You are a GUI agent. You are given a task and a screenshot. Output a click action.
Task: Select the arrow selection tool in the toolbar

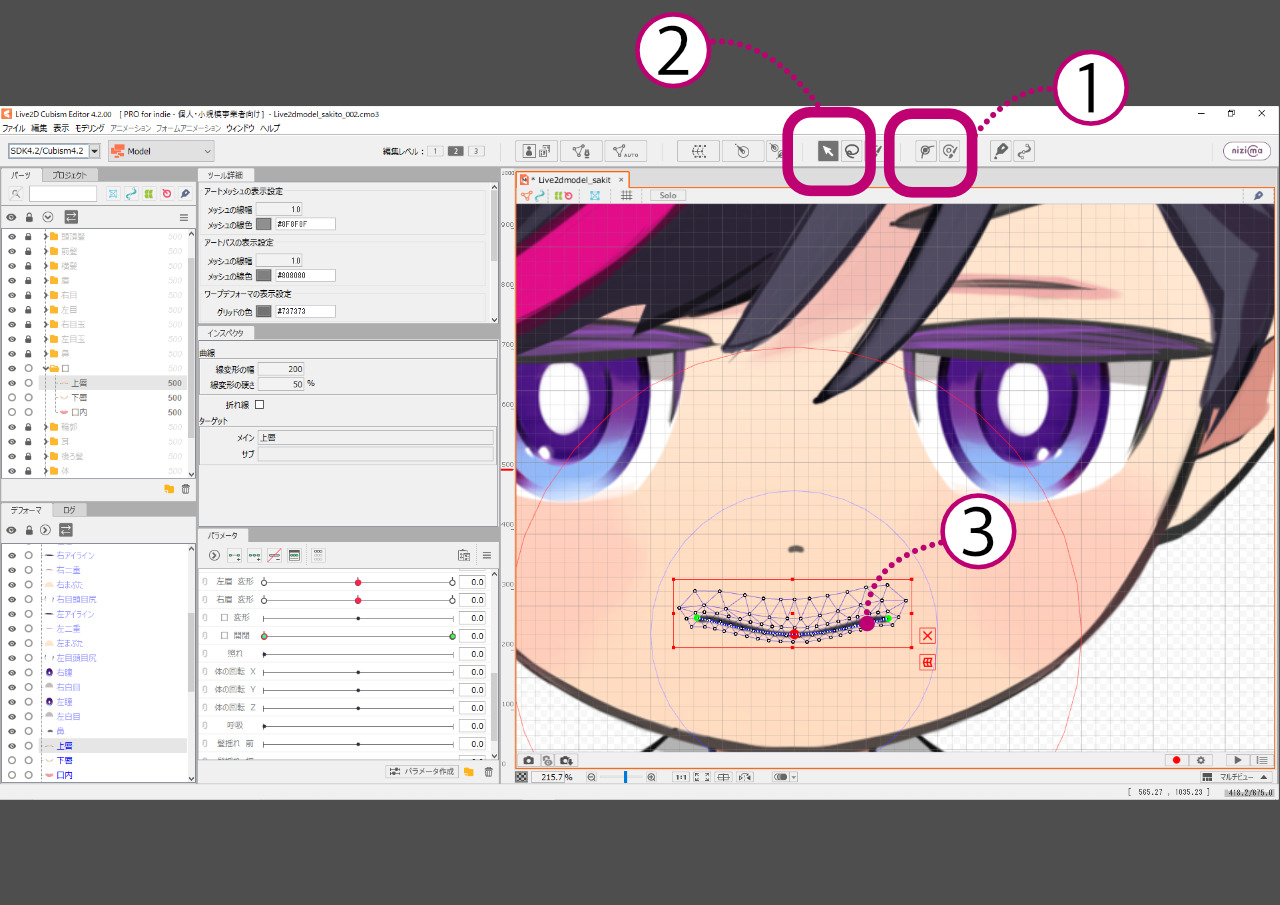[828, 151]
